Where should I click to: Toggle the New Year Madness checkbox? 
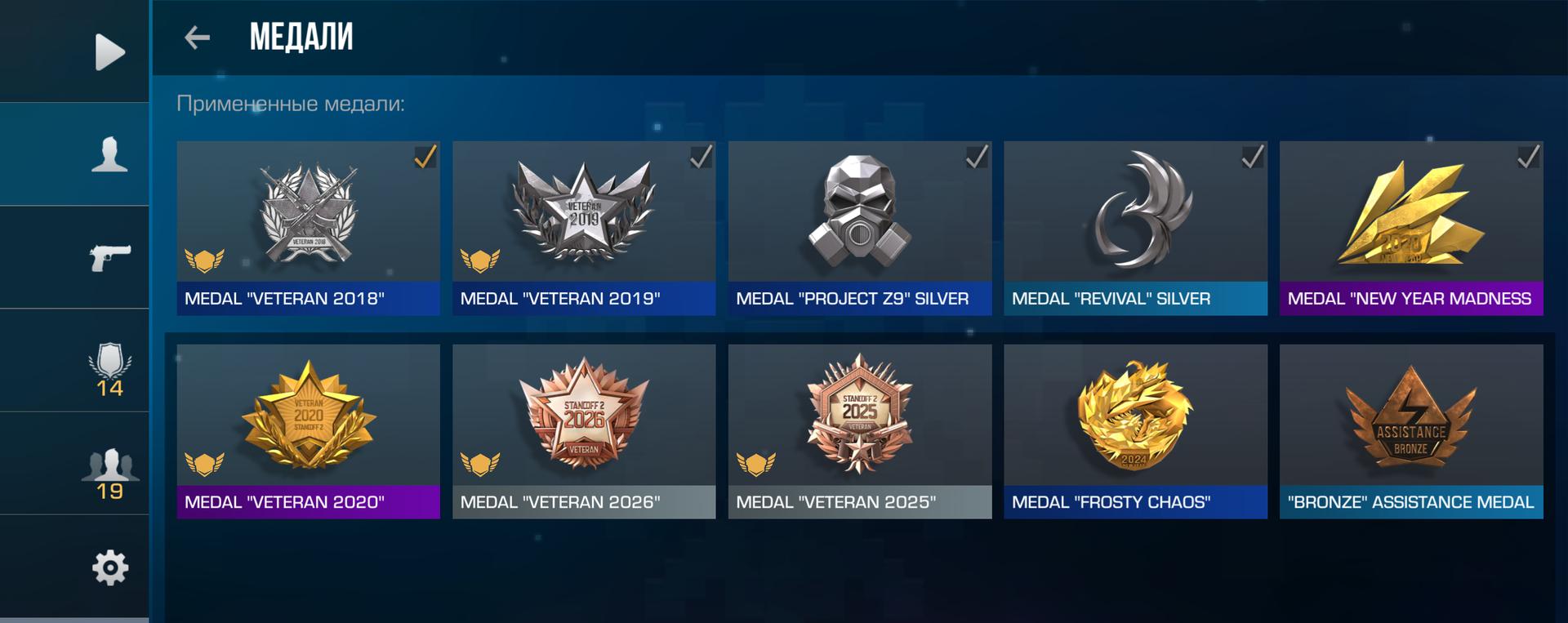coord(1529,156)
